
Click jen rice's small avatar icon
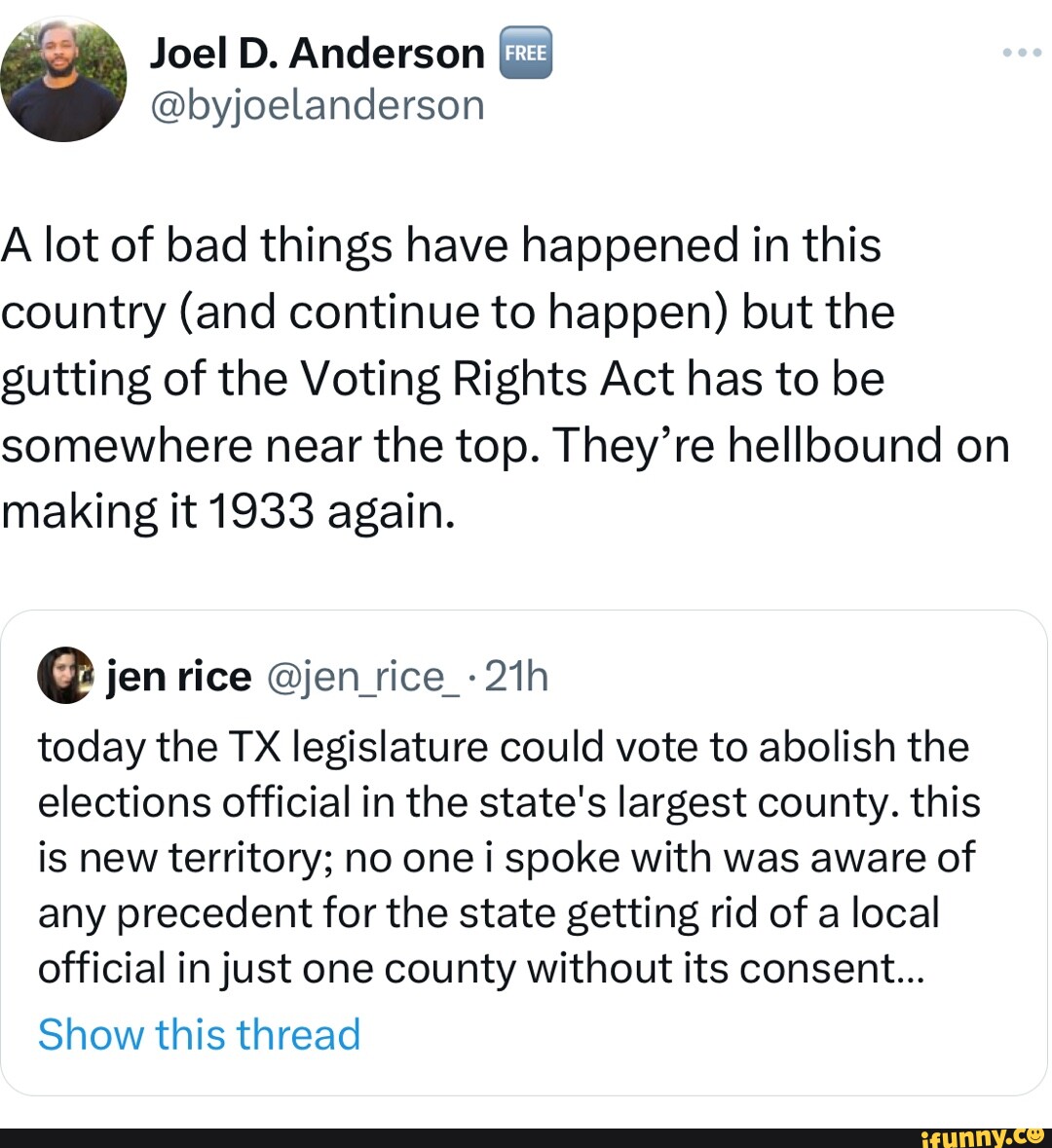click(x=64, y=675)
